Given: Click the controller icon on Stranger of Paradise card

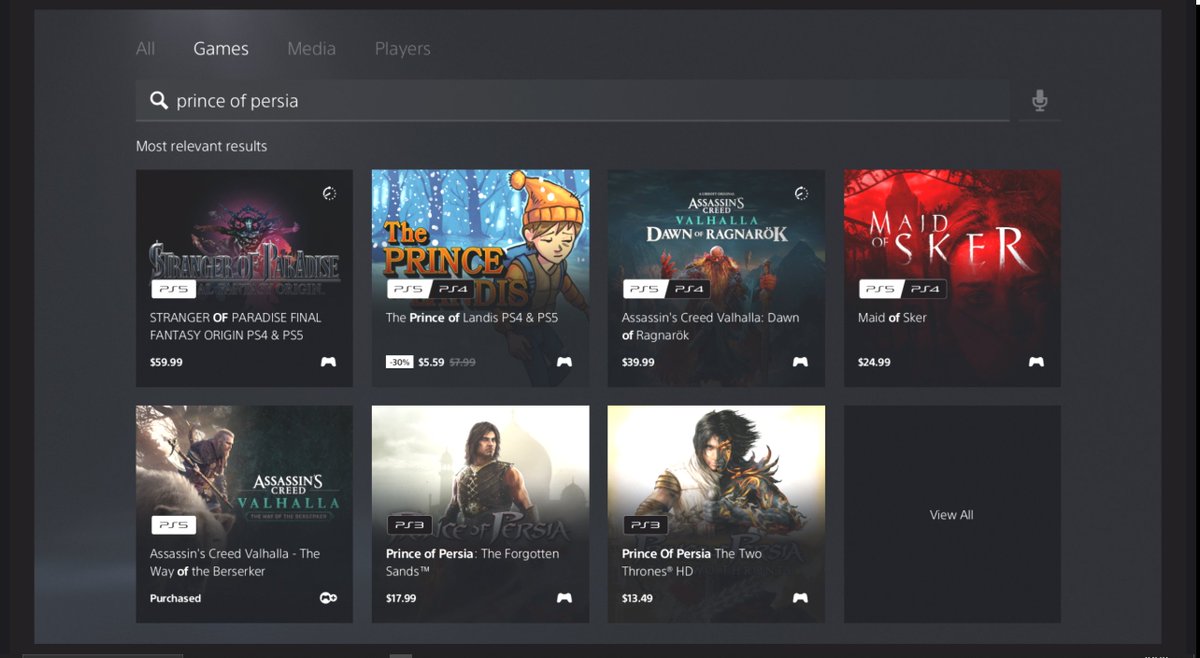Looking at the screenshot, I should (328, 362).
